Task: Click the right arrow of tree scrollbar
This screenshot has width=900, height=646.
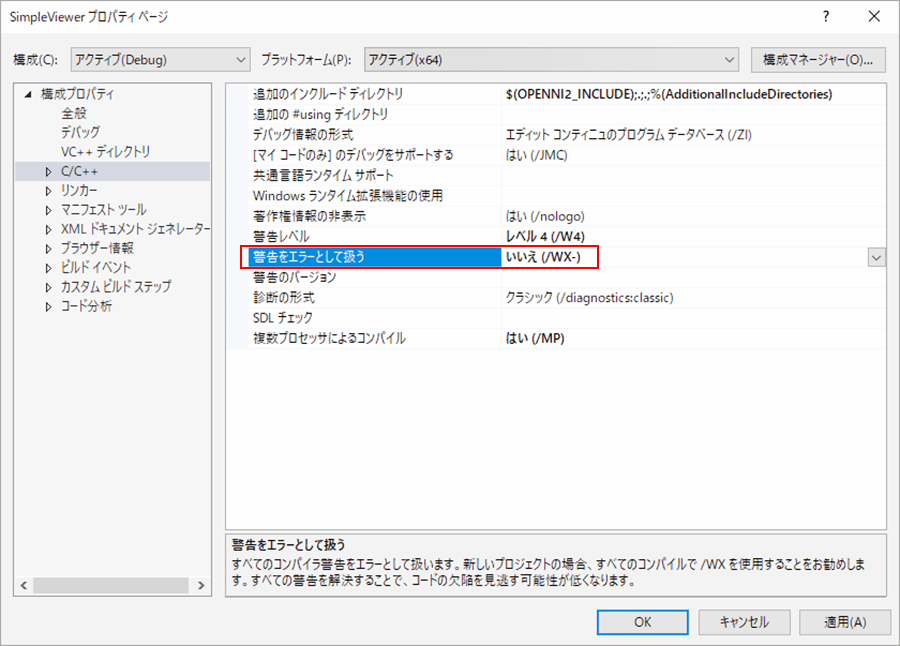Action: point(201,586)
